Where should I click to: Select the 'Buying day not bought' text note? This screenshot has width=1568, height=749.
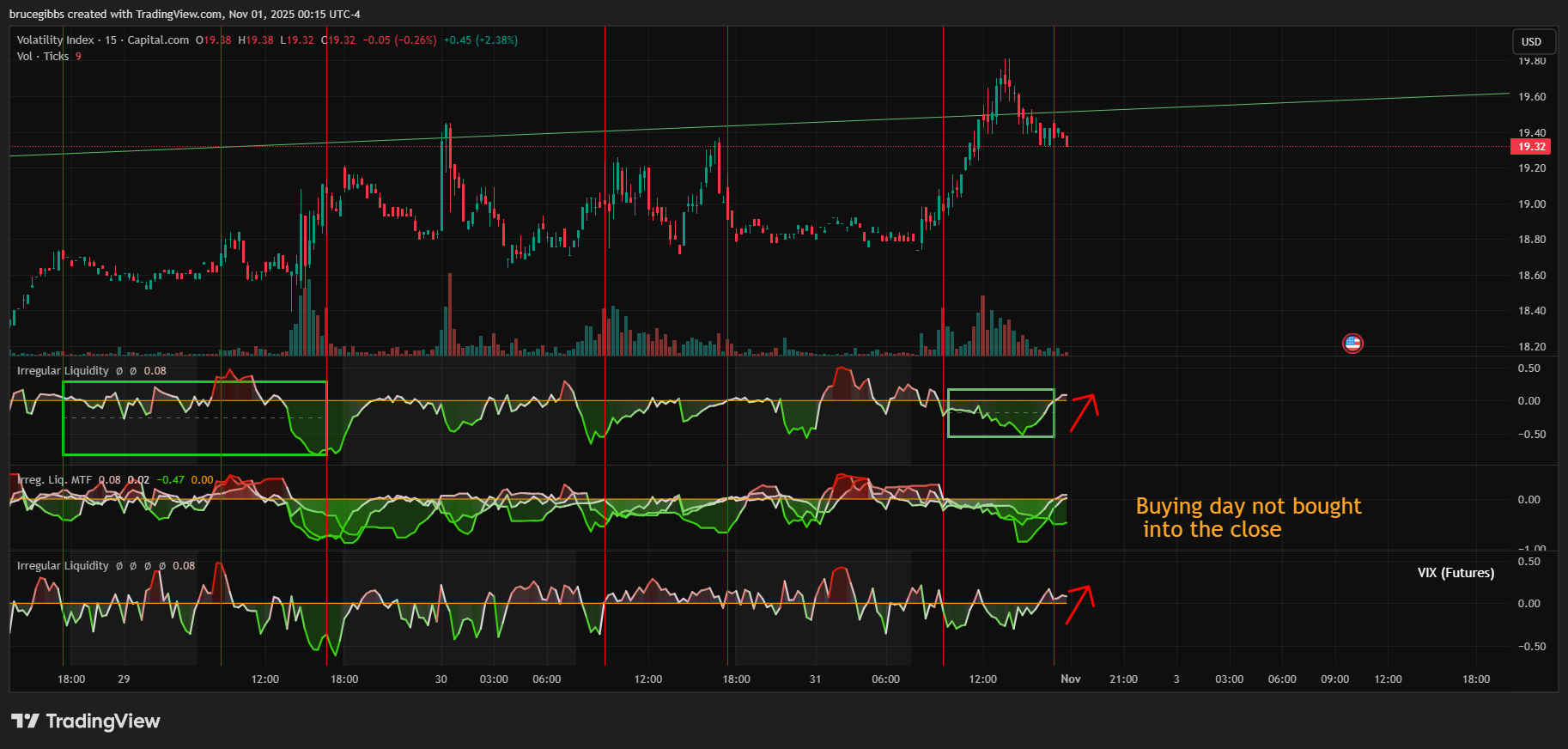(x=1248, y=518)
